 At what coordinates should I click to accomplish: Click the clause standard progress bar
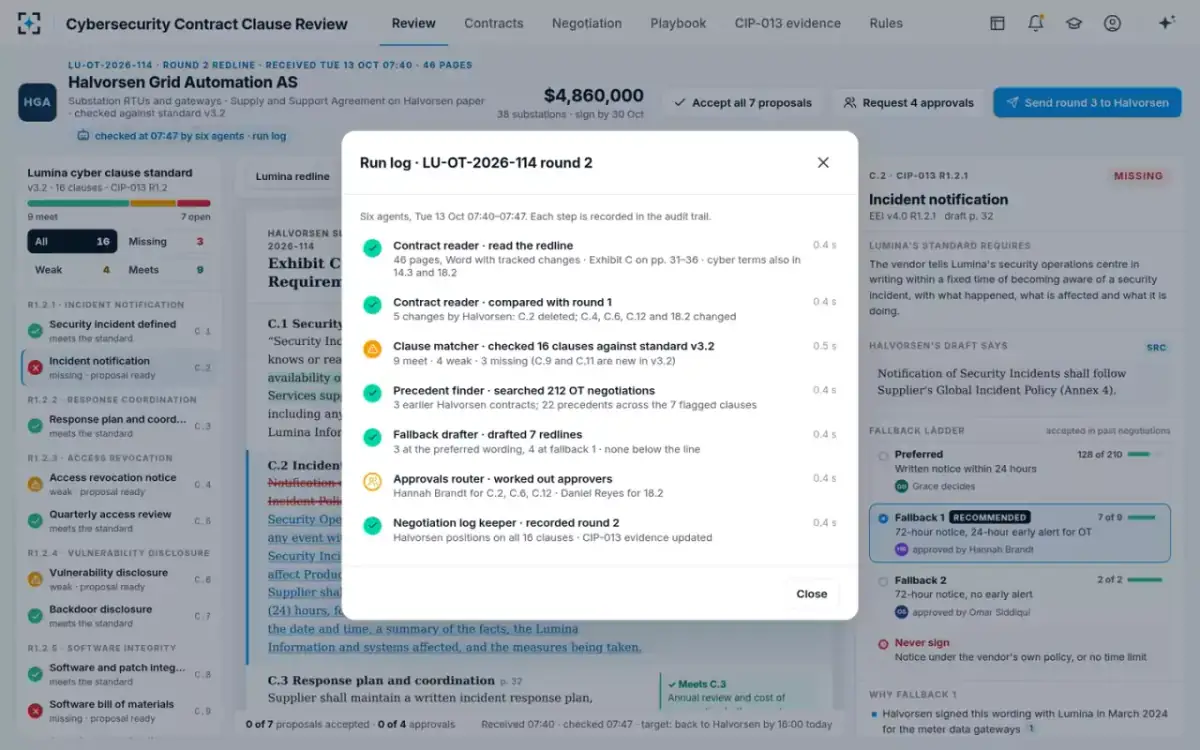(x=119, y=203)
